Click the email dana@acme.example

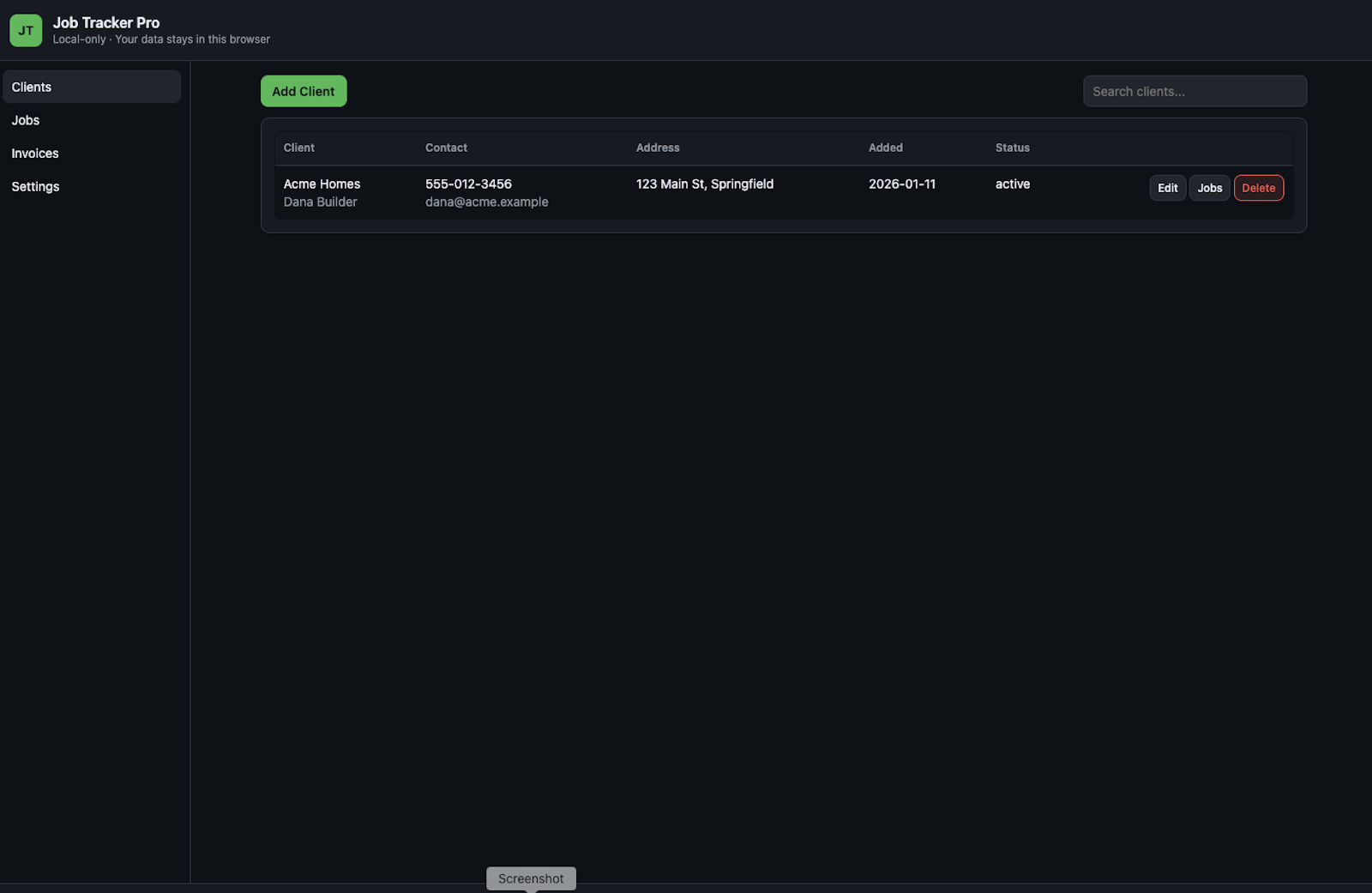click(x=486, y=202)
